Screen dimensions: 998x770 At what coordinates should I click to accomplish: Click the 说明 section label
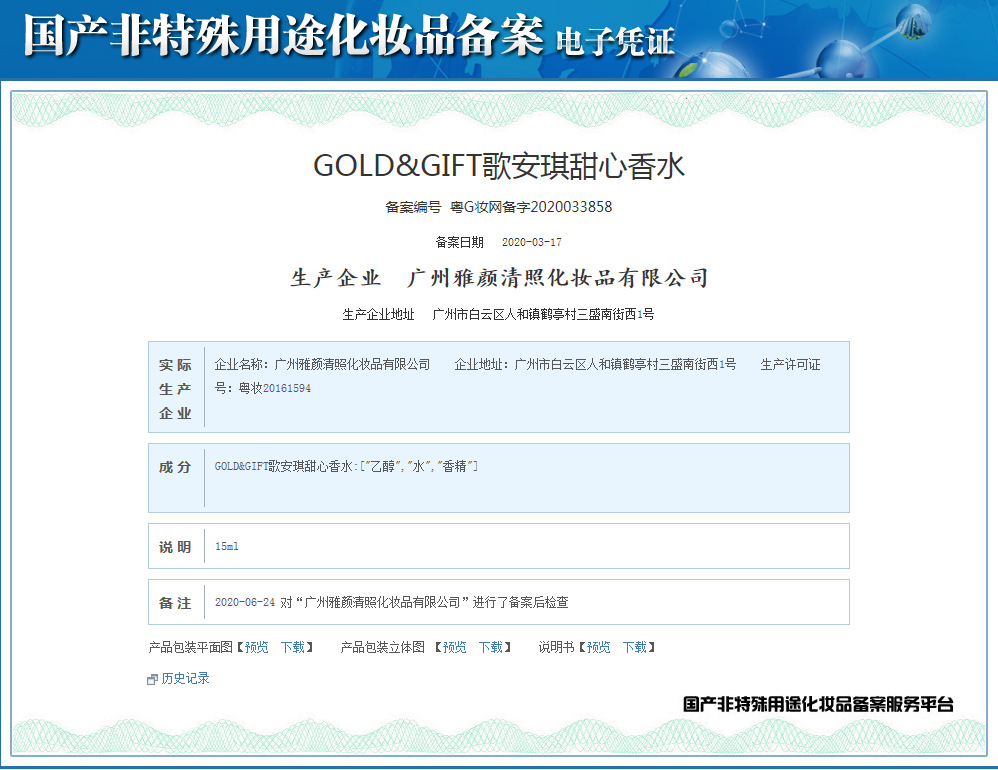[x=175, y=547]
